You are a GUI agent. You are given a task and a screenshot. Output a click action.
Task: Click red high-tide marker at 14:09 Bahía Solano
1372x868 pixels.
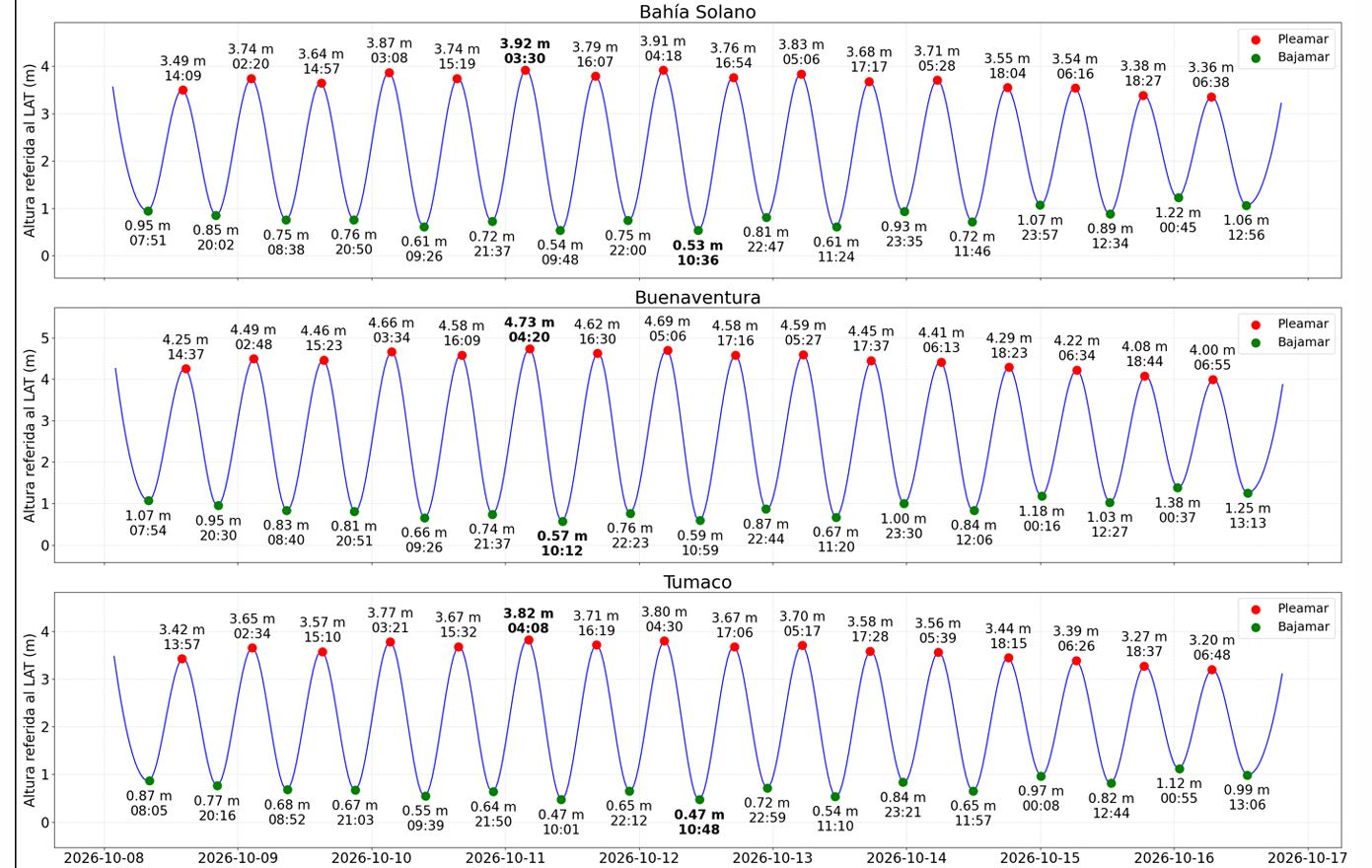(x=182, y=91)
